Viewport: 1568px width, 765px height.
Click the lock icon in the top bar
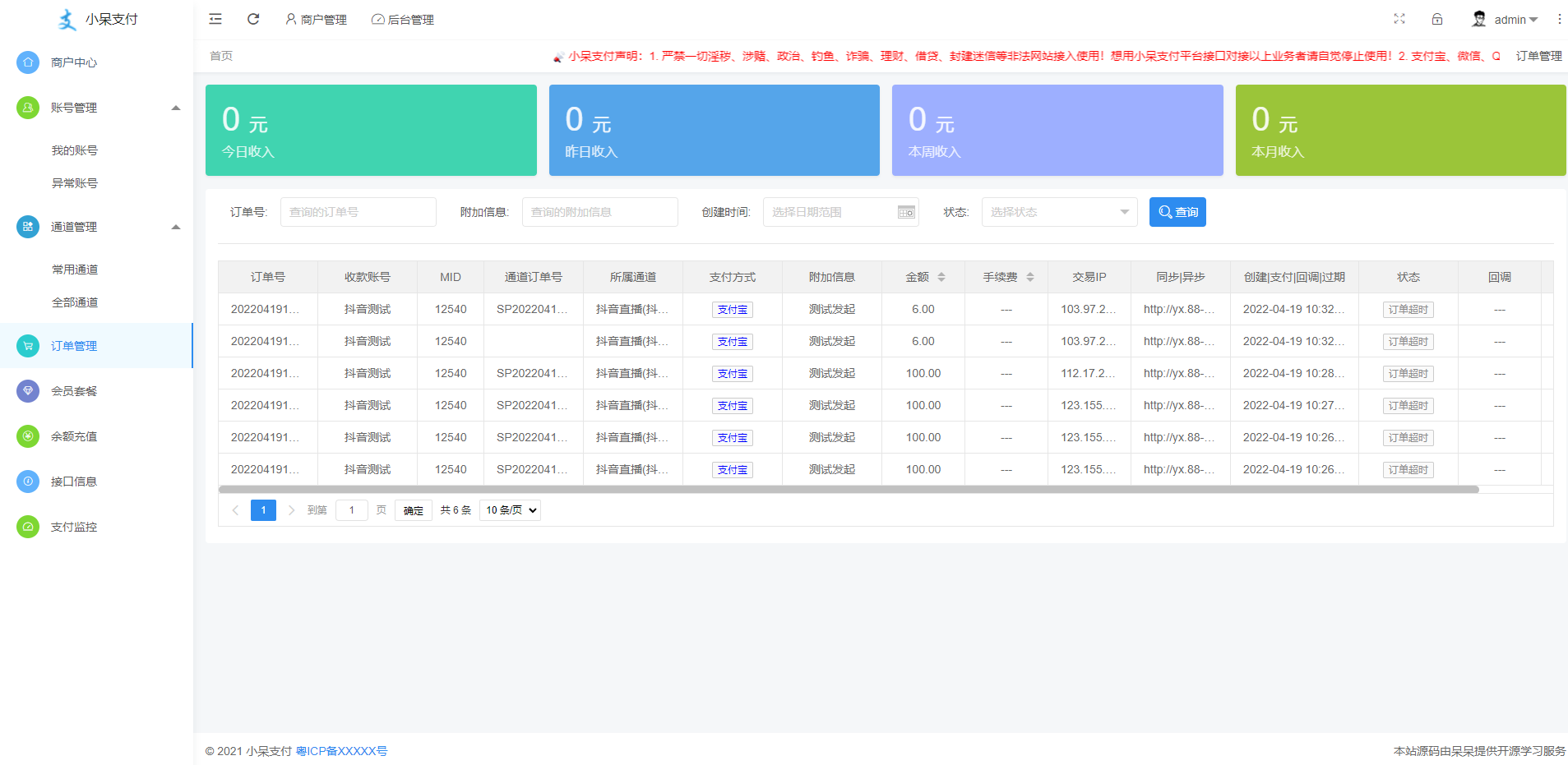(1437, 19)
